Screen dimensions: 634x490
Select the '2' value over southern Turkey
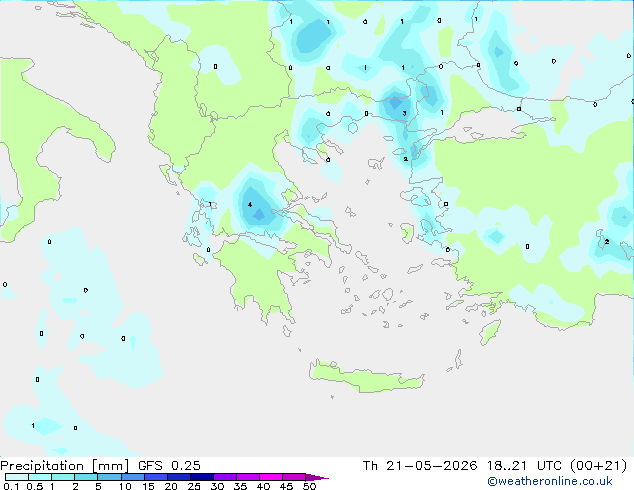pyautogui.click(x=607, y=242)
